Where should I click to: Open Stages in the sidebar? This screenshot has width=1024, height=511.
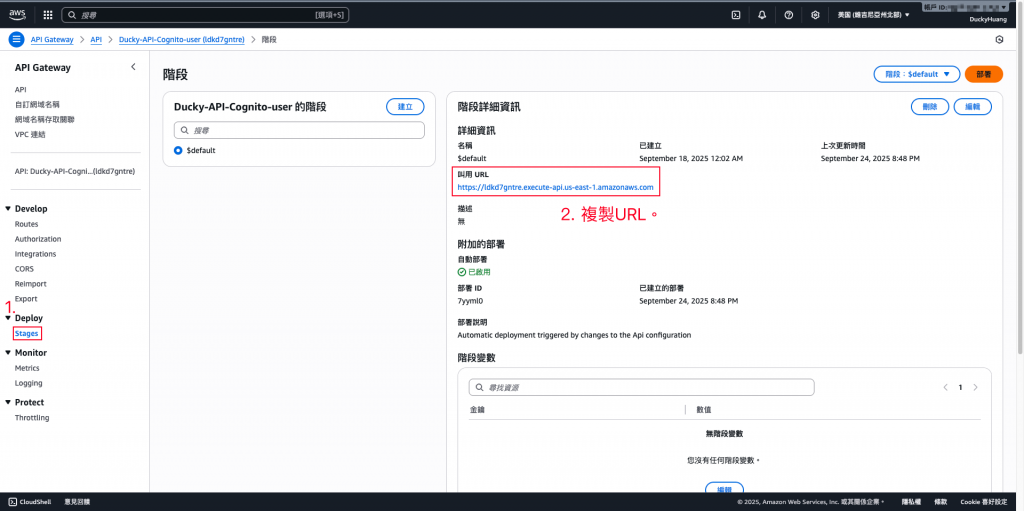27,334
